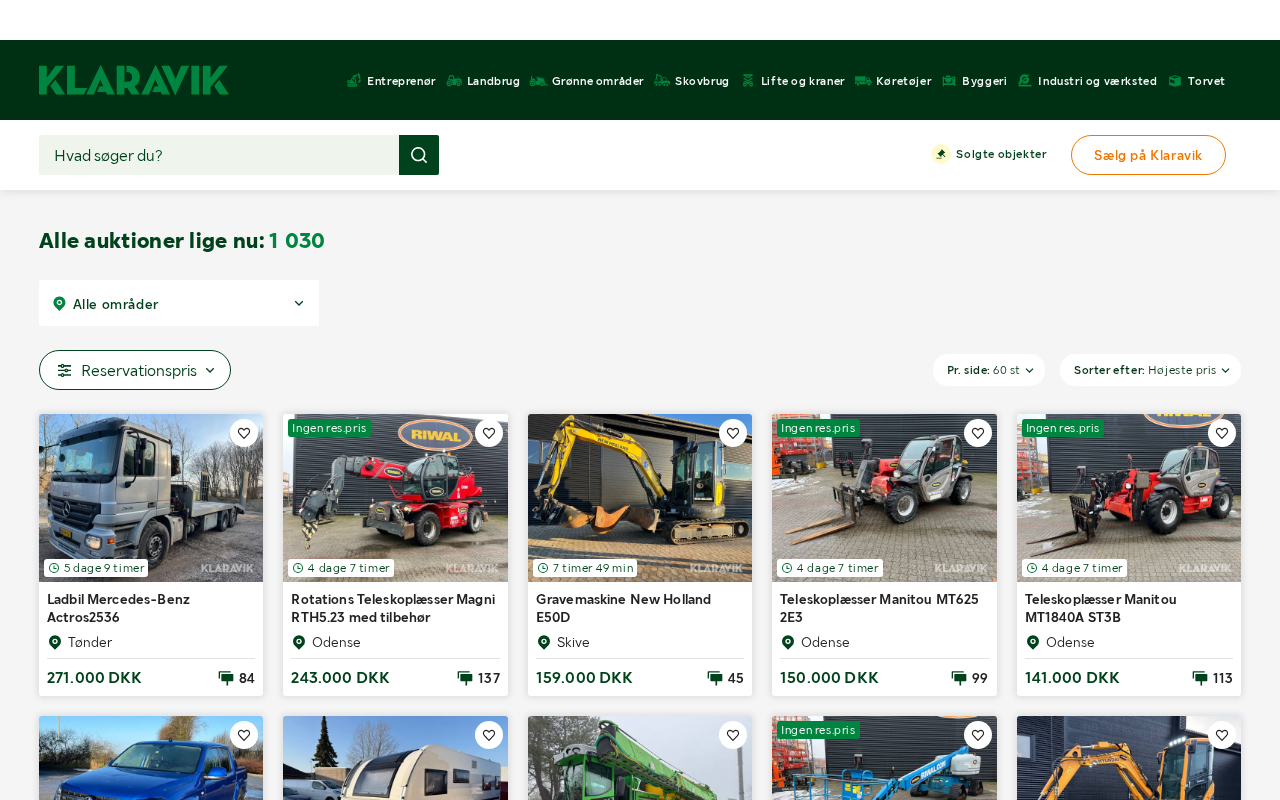
Task: Open the Køretøjer menu item
Action: pyautogui.click(x=903, y=81)
